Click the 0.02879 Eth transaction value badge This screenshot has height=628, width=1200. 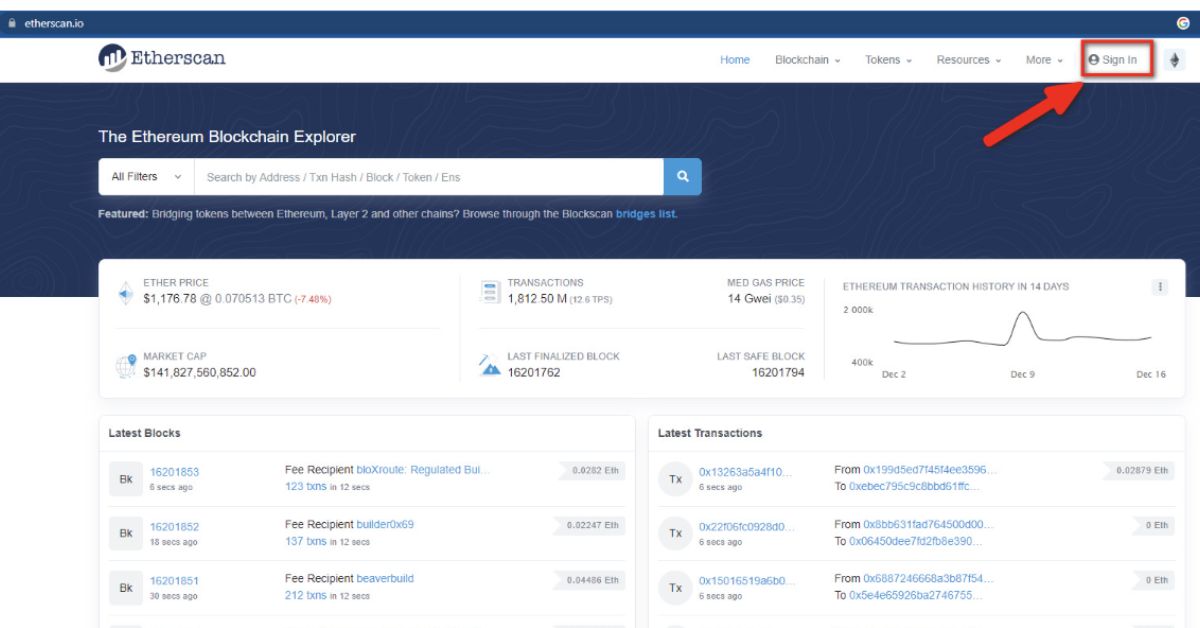pos(1141,470)
